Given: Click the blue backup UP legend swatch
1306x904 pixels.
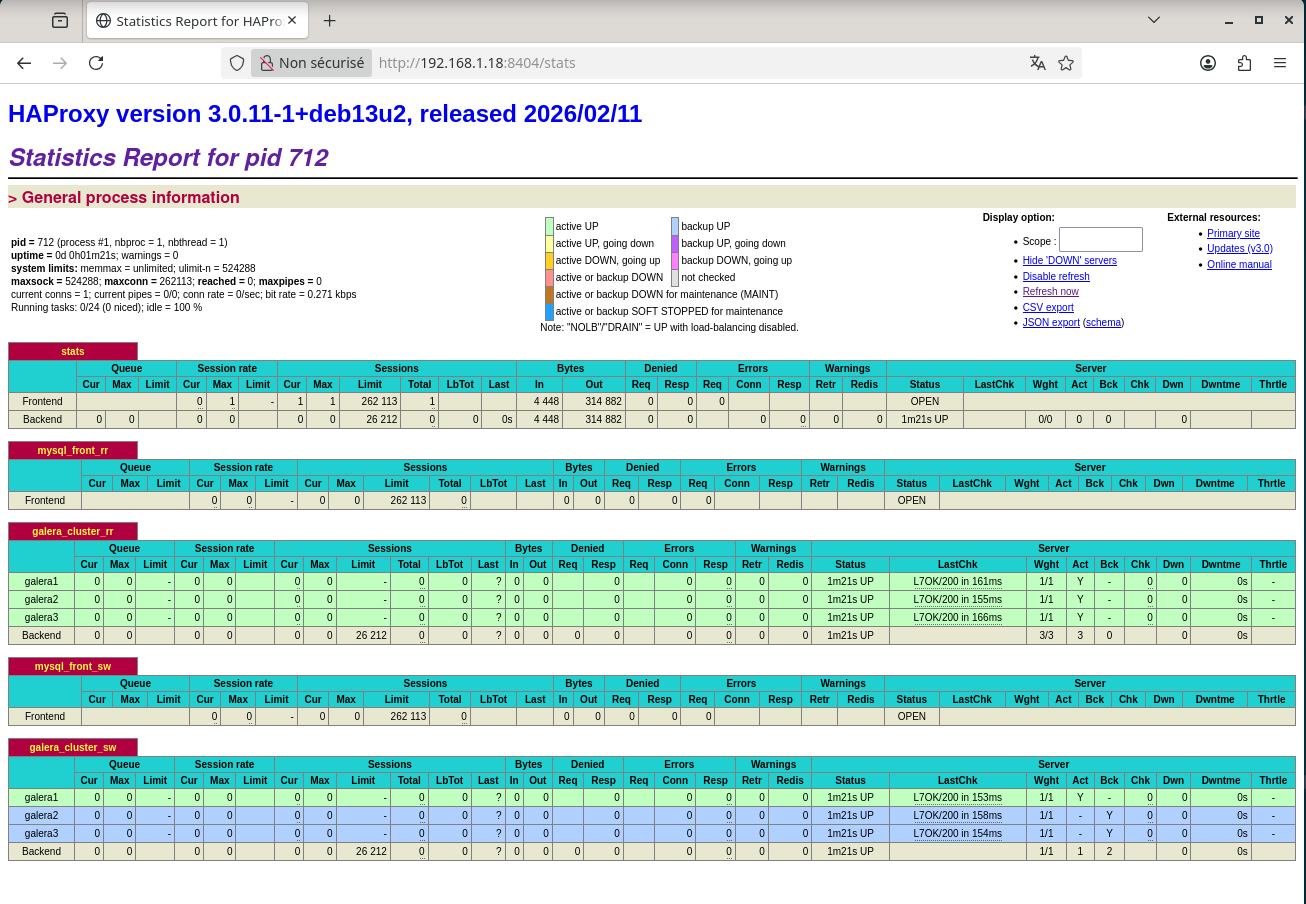Looking at the screenshot, I should [x=675, y=227].
